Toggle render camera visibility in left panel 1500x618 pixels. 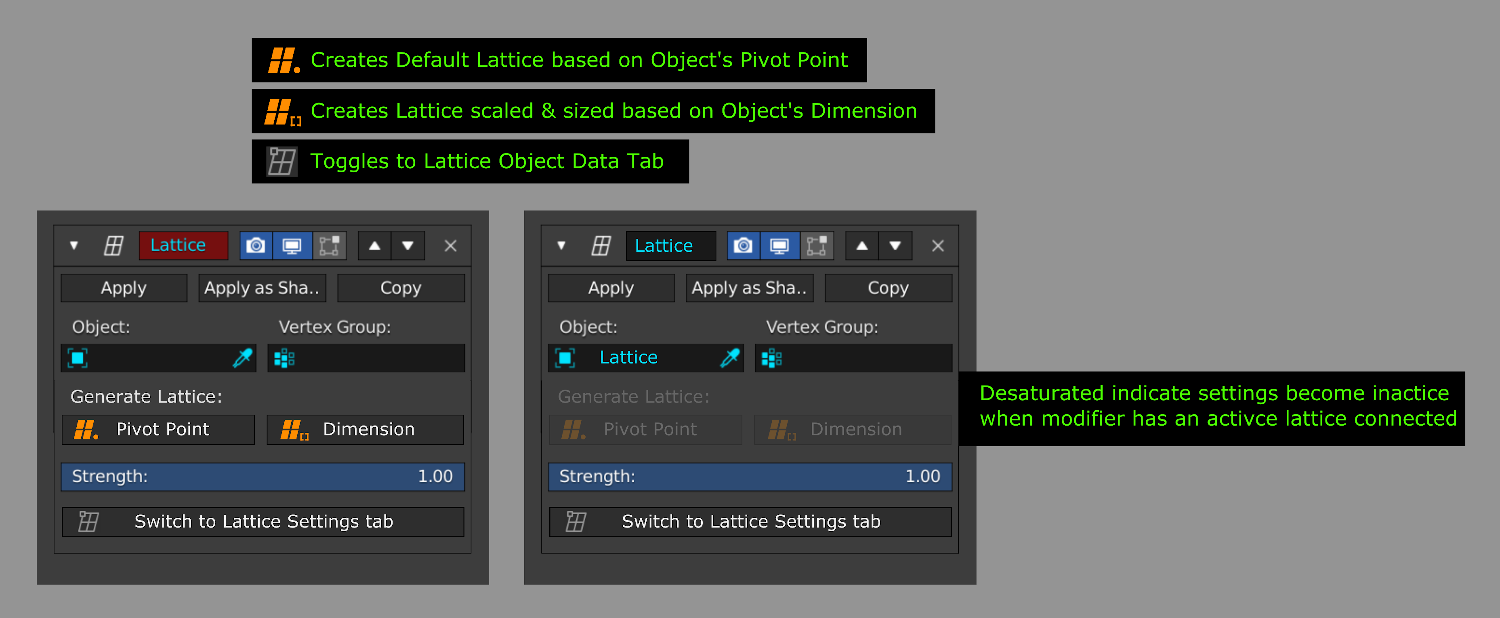(257, 246)
